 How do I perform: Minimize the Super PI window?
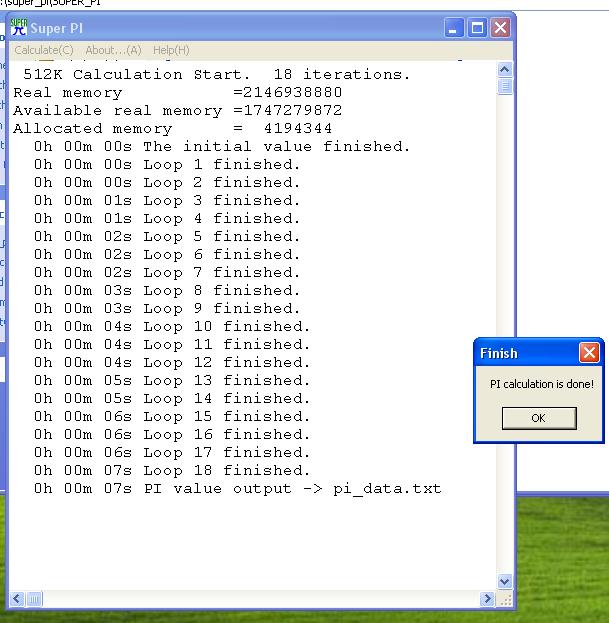pos(455,28)
